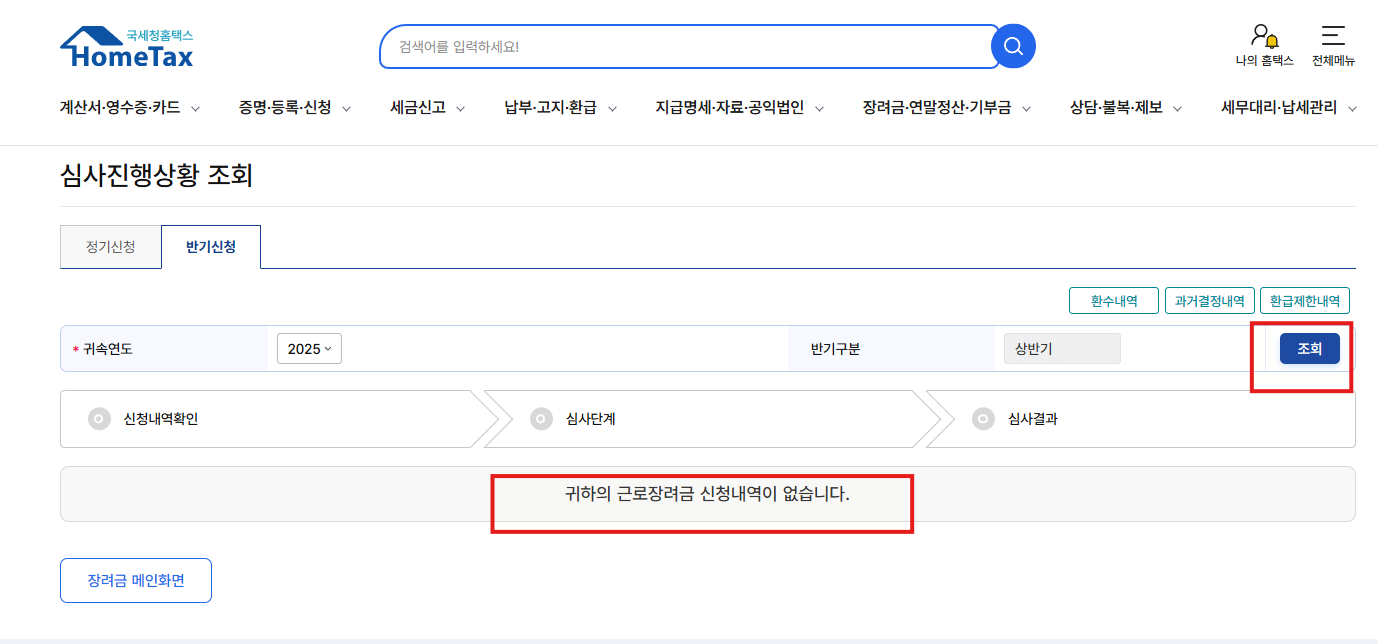This screenshot has height=644, width=1378.
Task: Click the search magnifier icon
Action: 1012,46
